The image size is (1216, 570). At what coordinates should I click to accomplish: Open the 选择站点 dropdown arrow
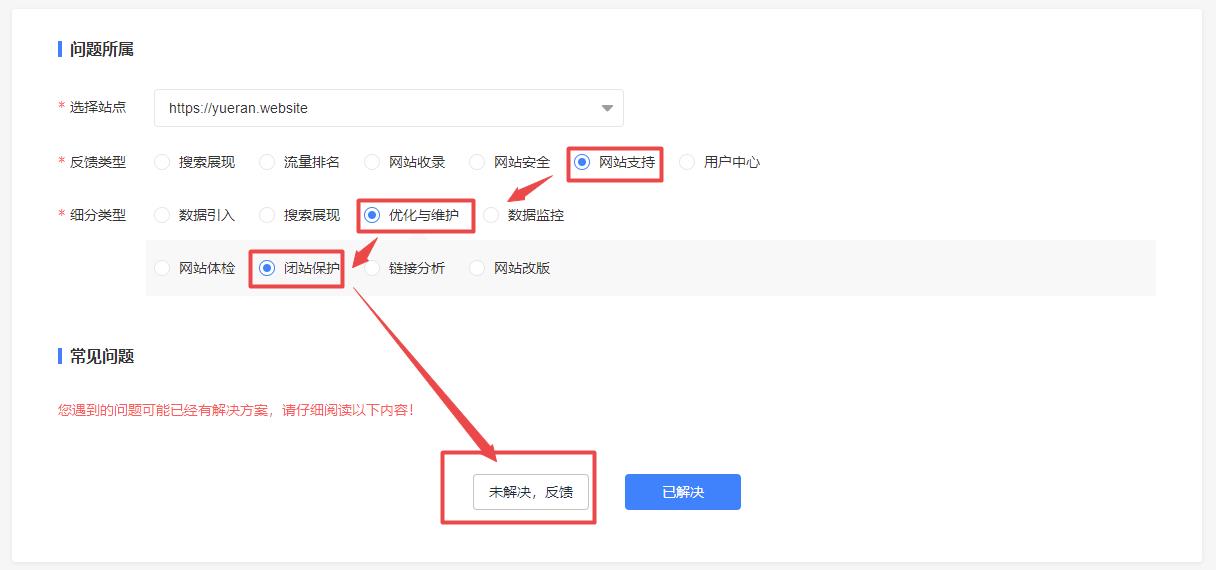pos(607,108)
